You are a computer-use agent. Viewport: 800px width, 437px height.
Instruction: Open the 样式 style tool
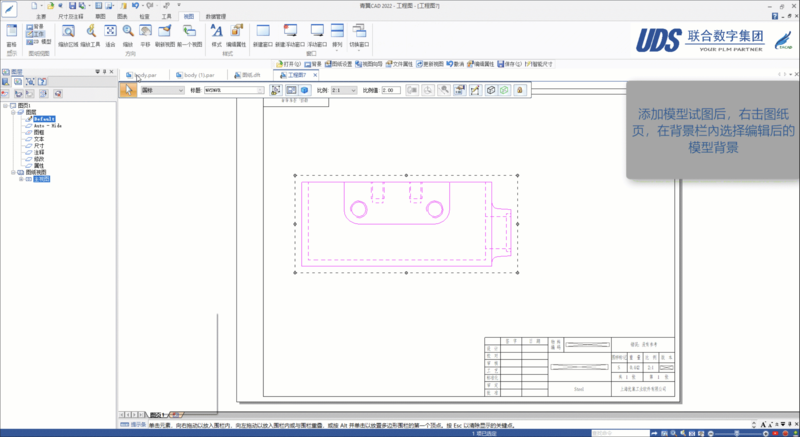pos(215,33)
